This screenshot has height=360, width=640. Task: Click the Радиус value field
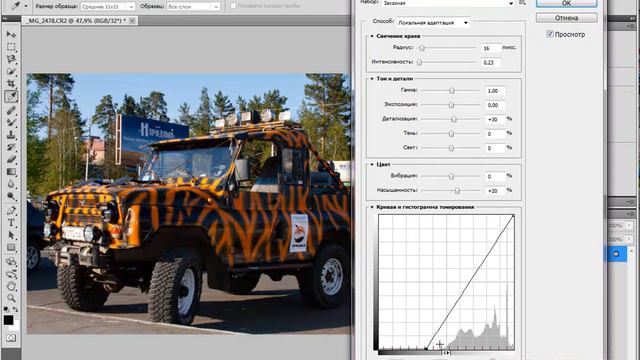pyautogui.click(x=491, y=48)
